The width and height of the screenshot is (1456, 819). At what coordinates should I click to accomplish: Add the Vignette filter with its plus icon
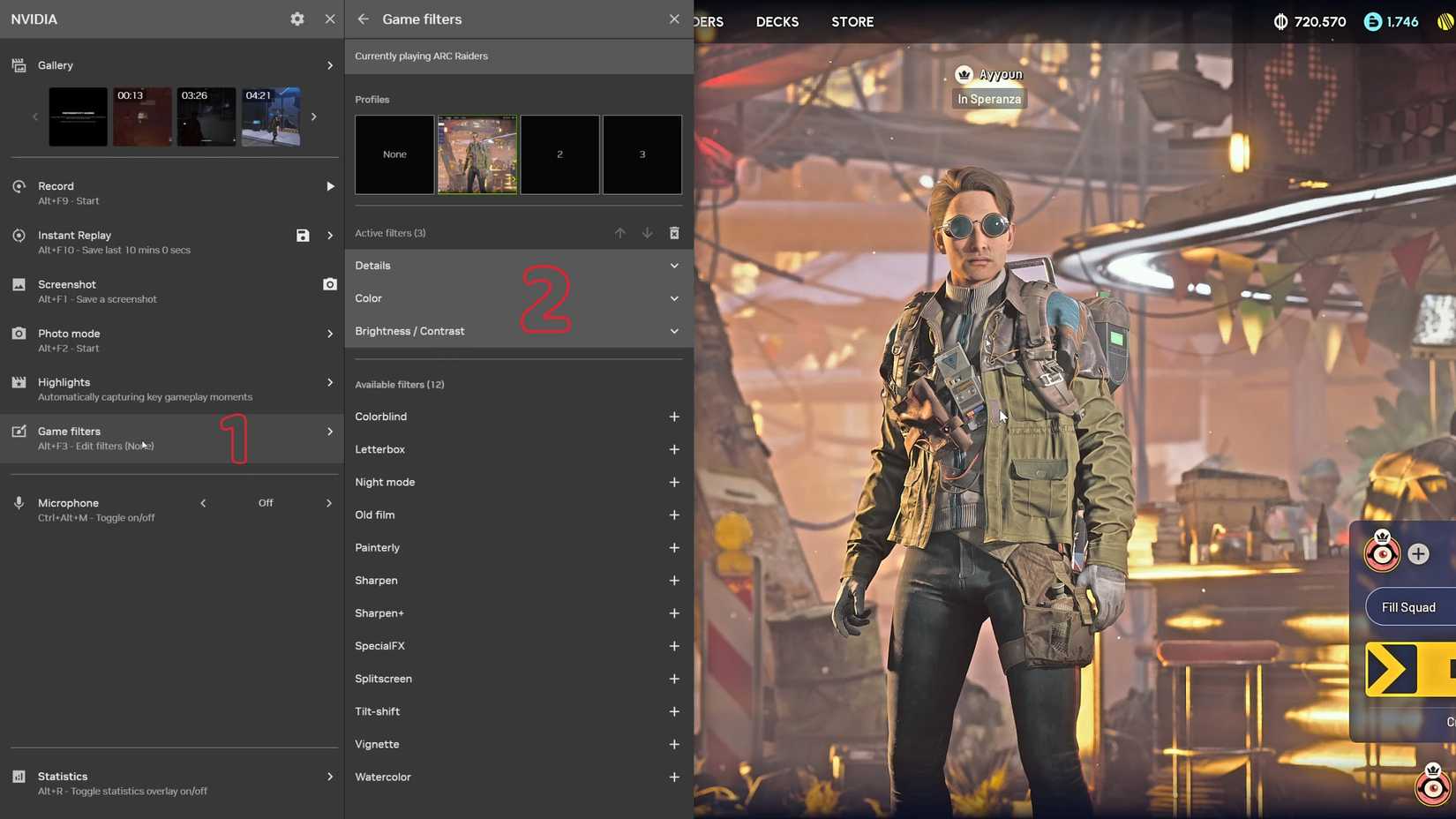click(674, 744)
